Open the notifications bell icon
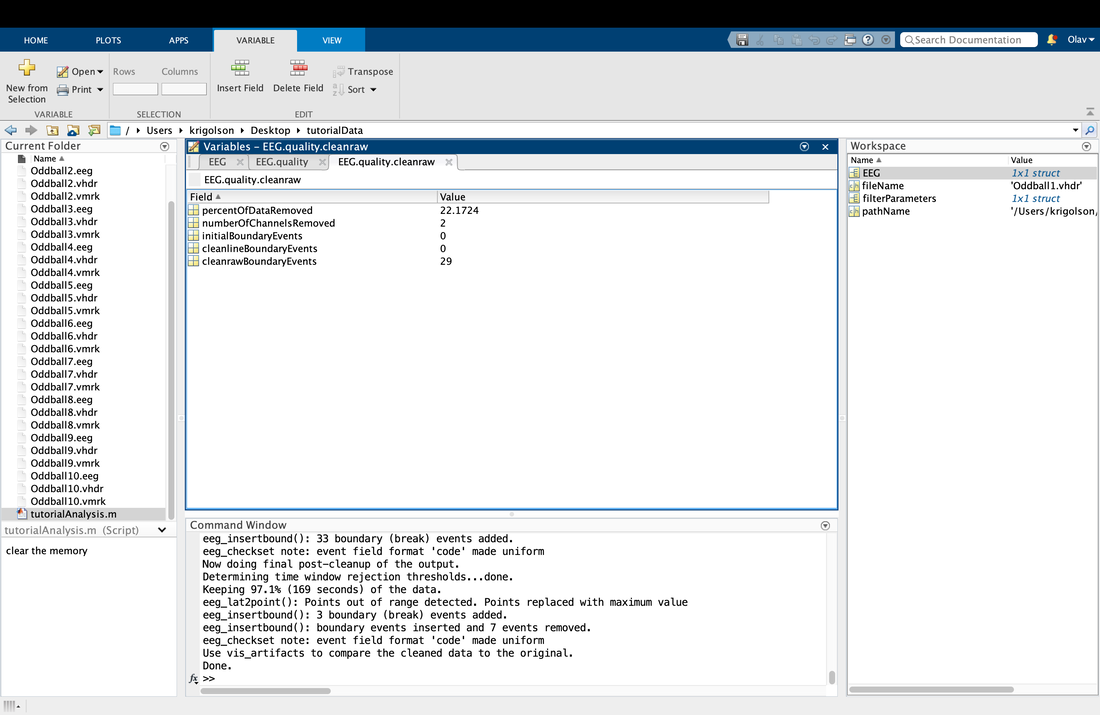1100x715 pixels. click(x=1052, y=40)
